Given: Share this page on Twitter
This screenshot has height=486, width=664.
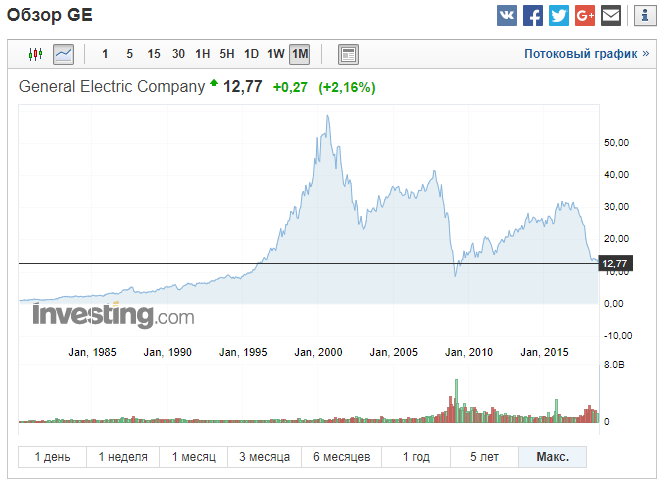Looking at the screenshot, I should tap(559, 16).
